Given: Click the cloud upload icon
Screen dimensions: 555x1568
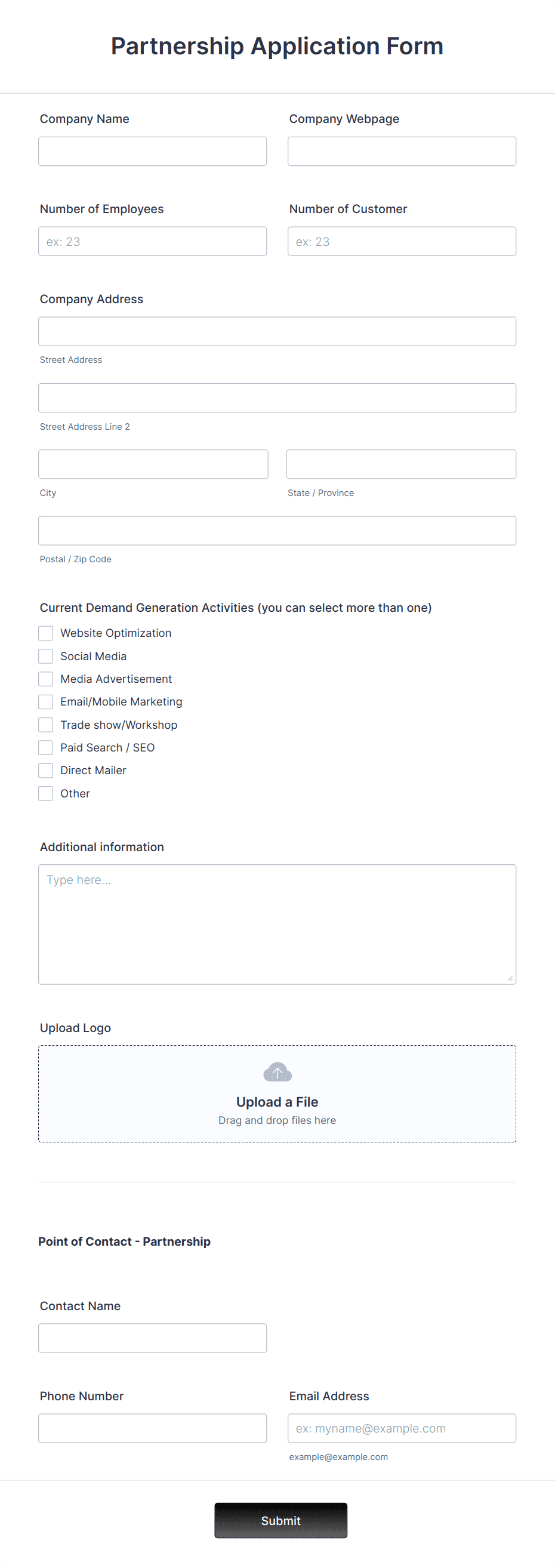Looking at the screenshot, I should click(x=277, y=1071).
